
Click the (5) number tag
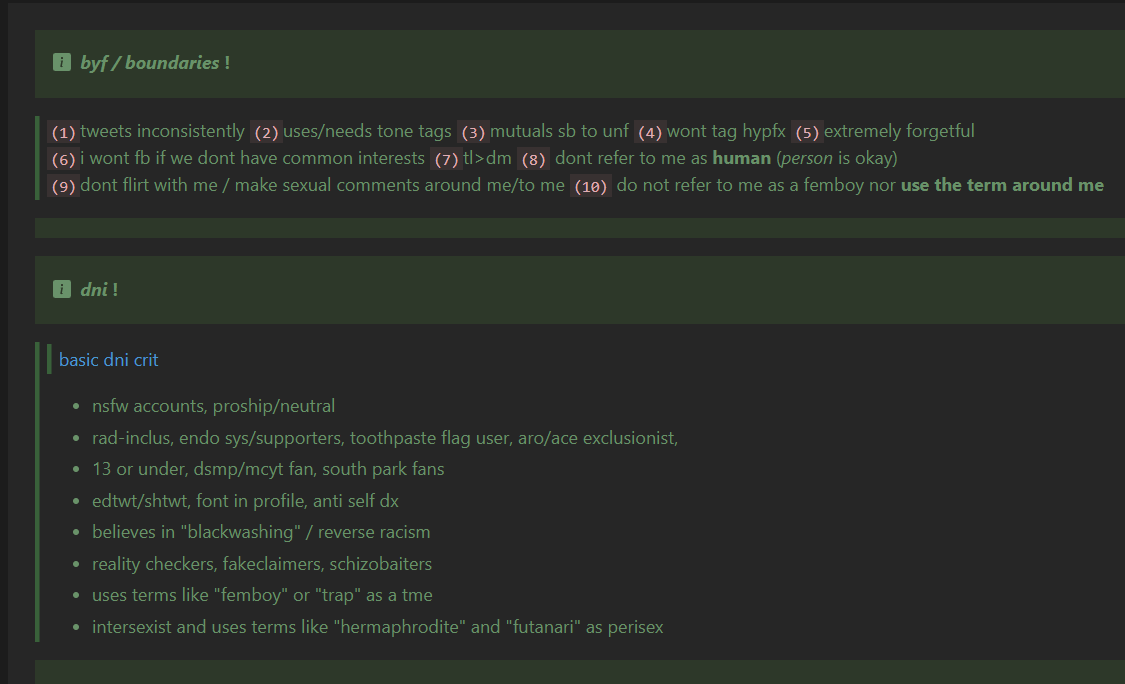[807, 132]
